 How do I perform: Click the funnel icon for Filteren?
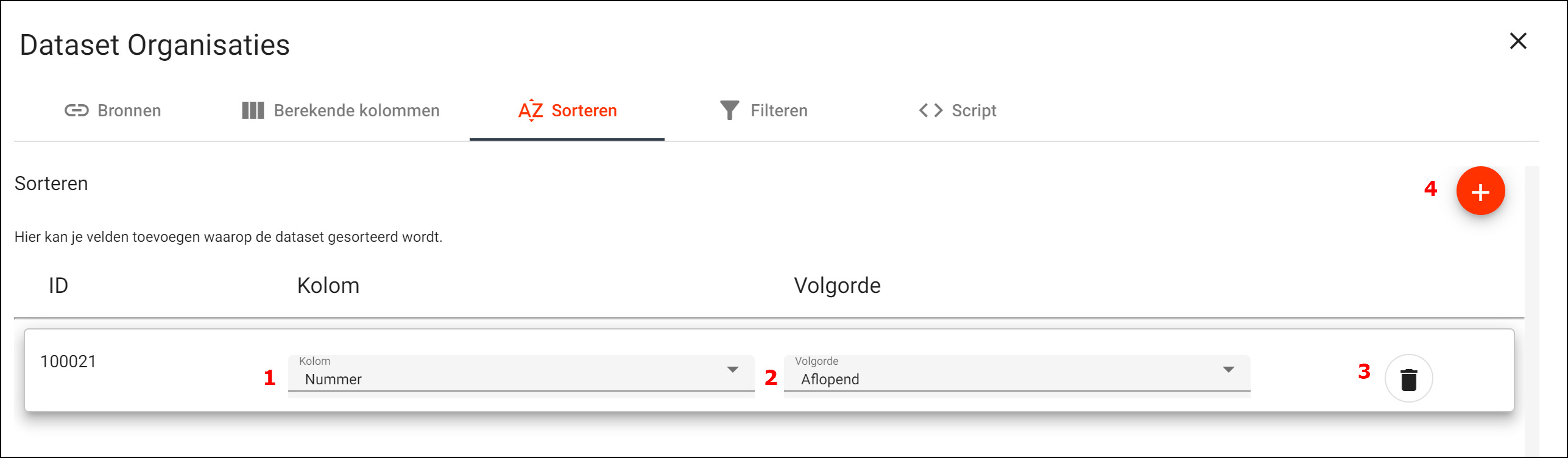click(x=729, y=111)
